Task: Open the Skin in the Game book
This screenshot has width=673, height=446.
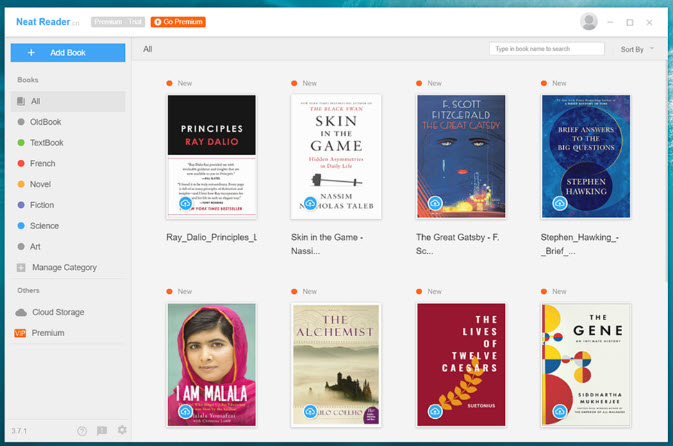Action: pos(336,156)
